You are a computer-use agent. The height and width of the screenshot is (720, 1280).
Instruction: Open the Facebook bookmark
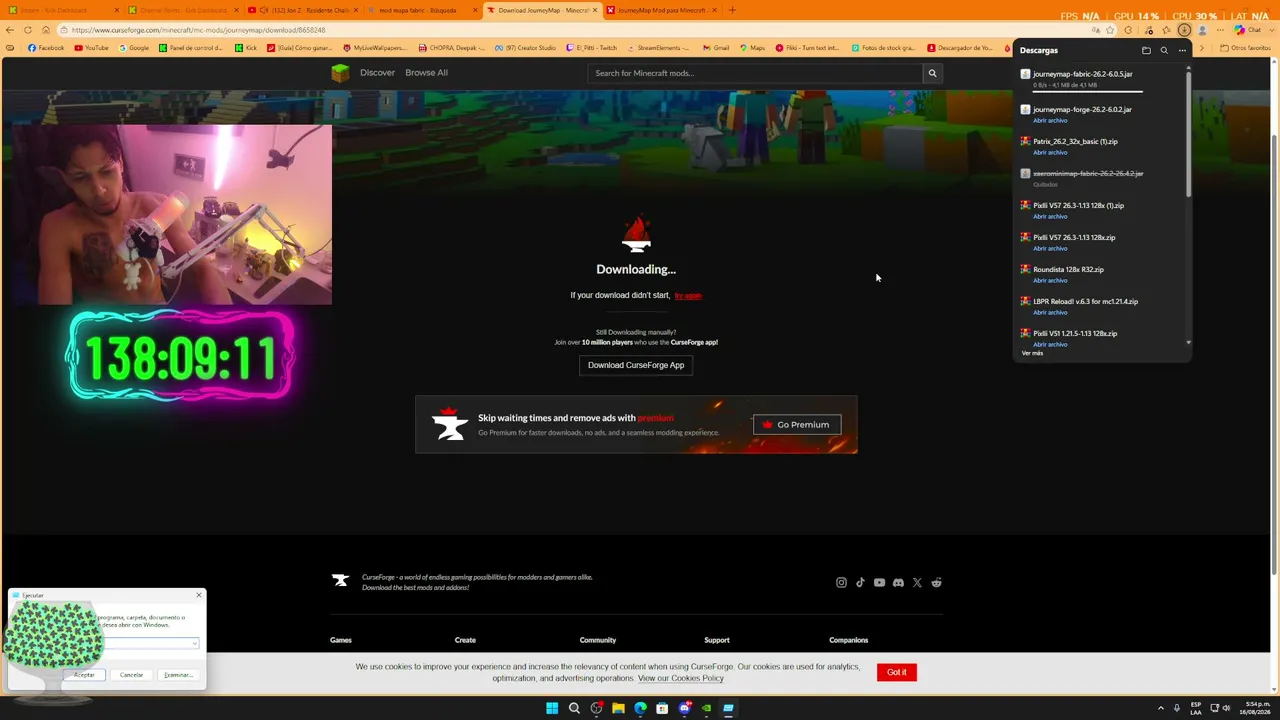(46, 48)
